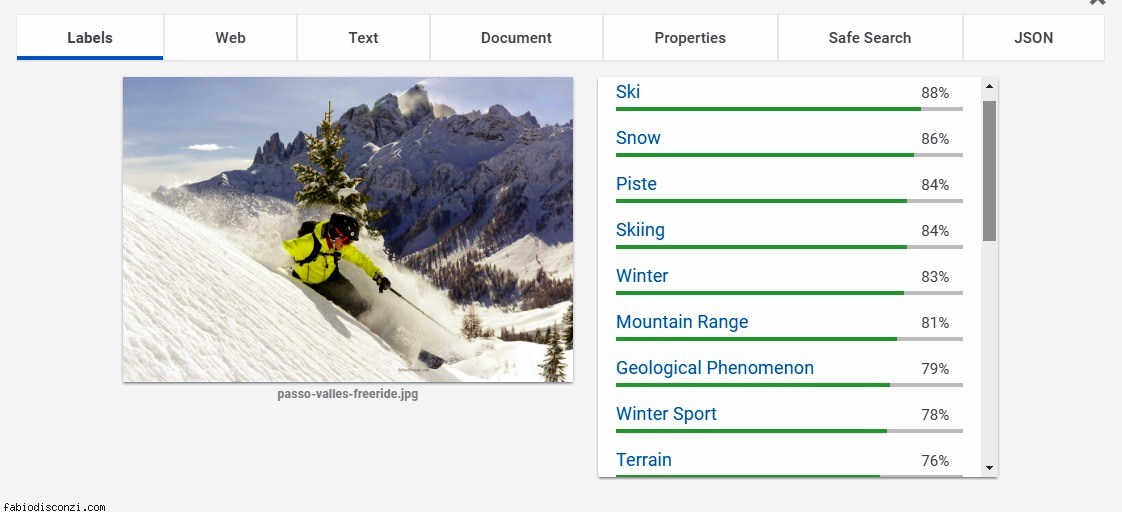
Task: Select the Document tab
Action: pyautogui.click(x=516, y=38)
